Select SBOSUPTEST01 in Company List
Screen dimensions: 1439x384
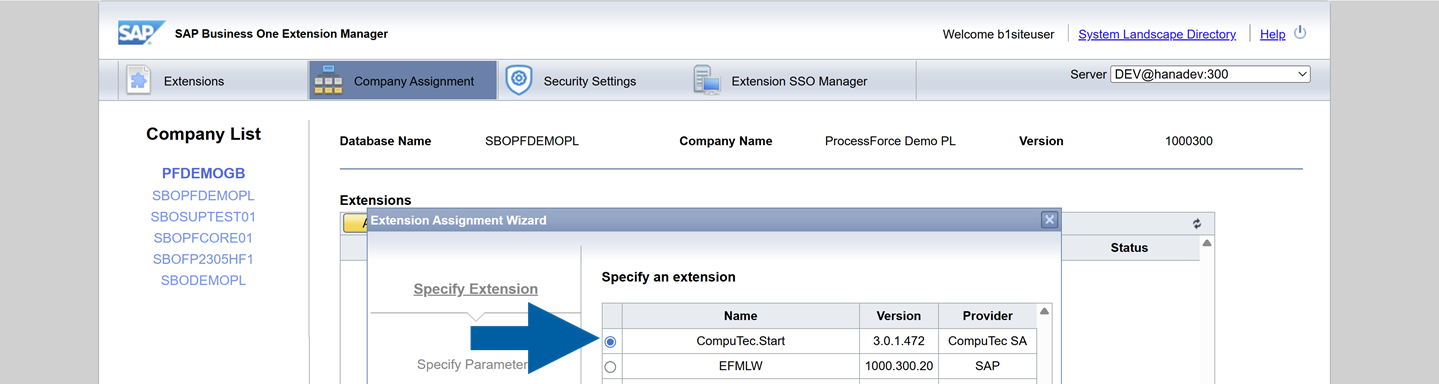pyautogui.click(x=204, y=216)
